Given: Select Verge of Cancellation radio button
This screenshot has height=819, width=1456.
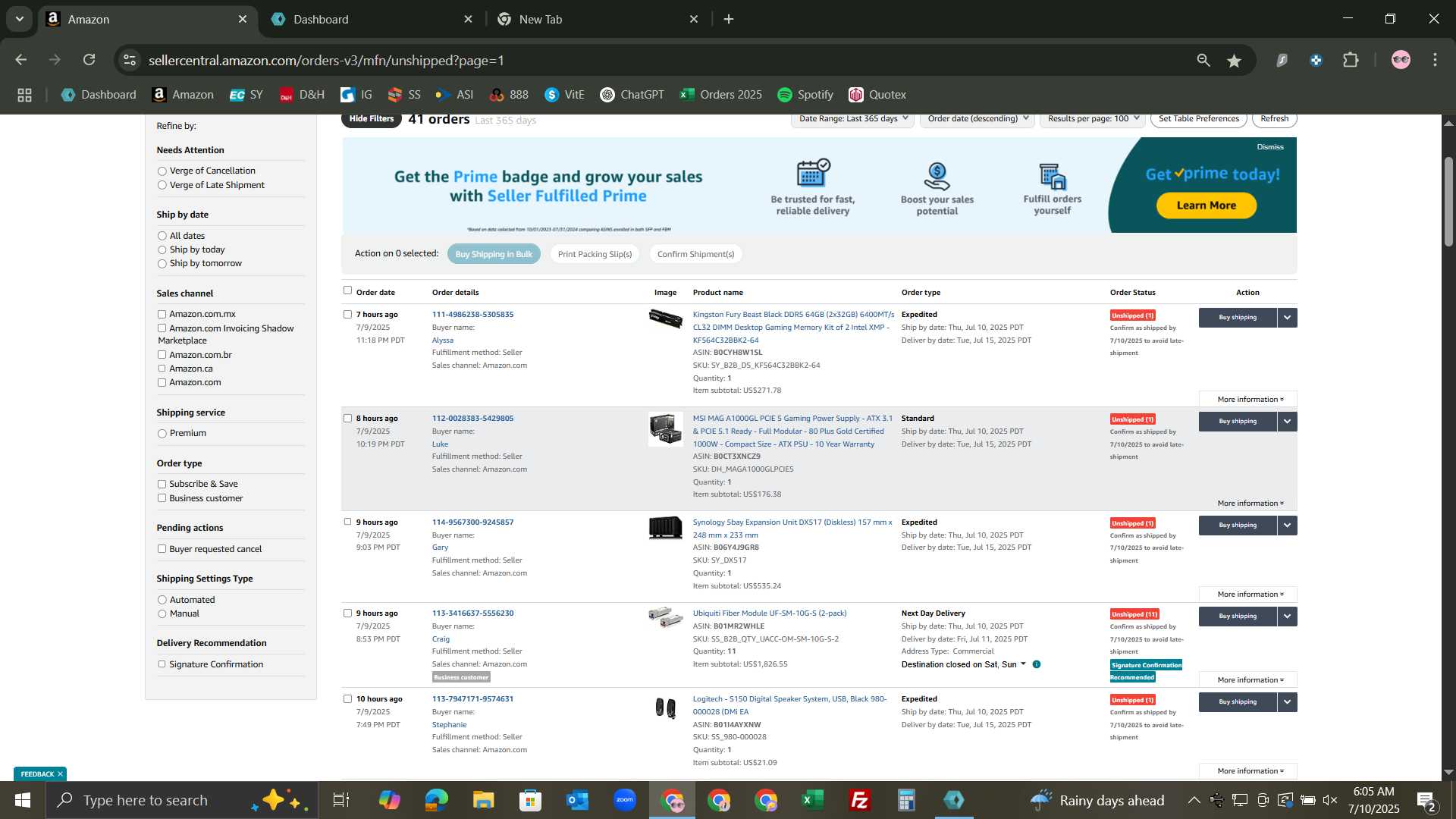Looking at the screenshot, I should coord(162,171).
